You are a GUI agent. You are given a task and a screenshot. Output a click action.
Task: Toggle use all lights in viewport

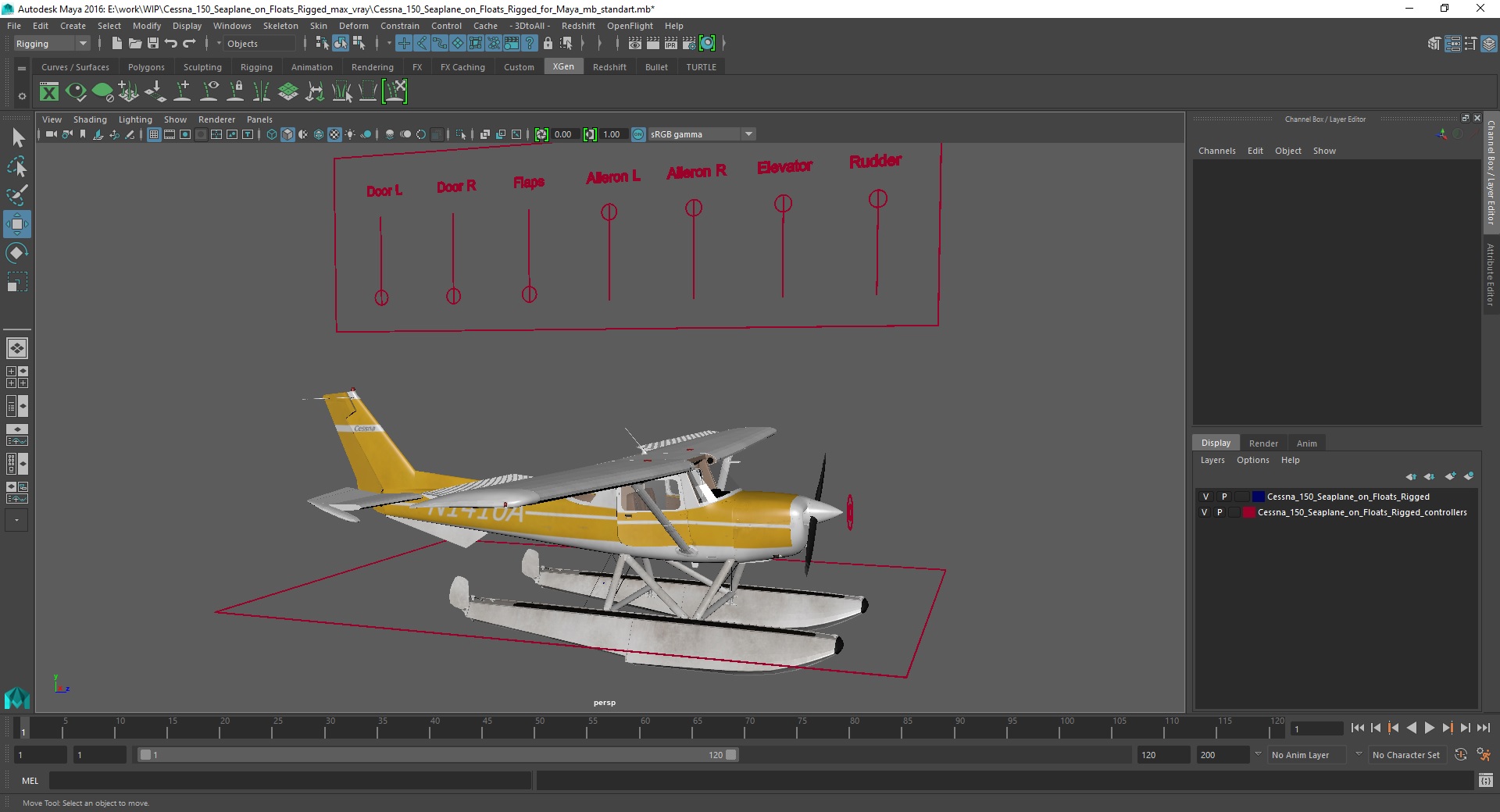(350, 134)
